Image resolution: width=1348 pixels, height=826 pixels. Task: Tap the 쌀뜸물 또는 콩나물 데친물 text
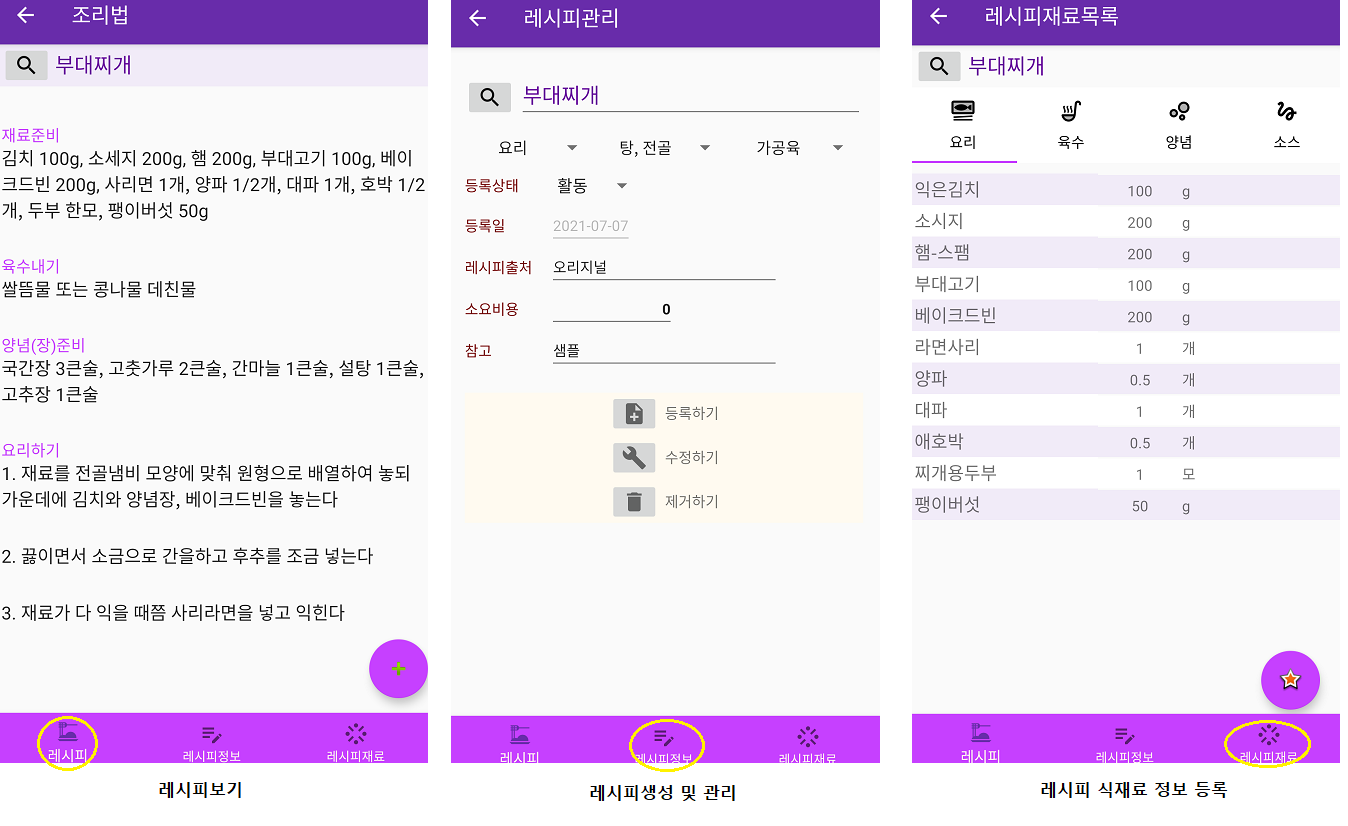[x=99, y=290]
